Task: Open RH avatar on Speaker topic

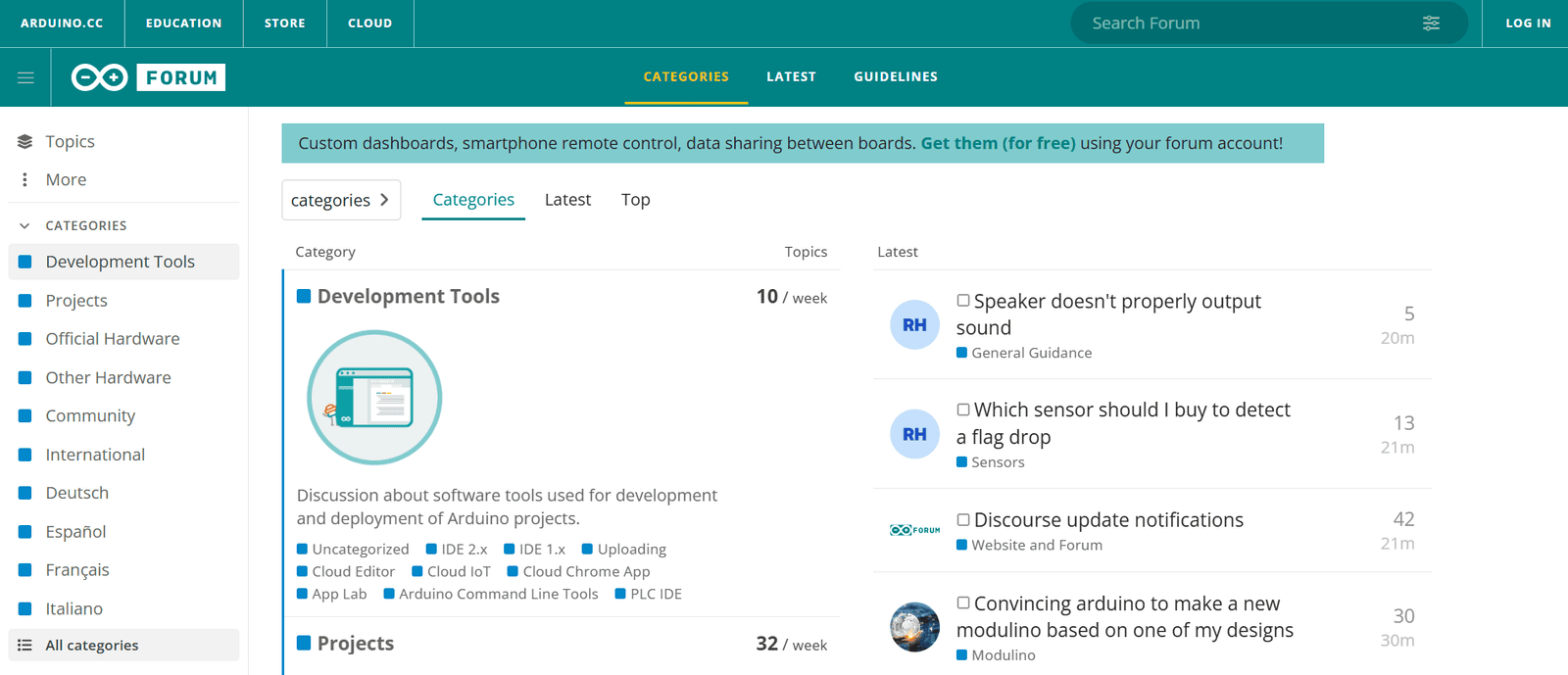Action: pyautogui.click(x=914, y=325)
